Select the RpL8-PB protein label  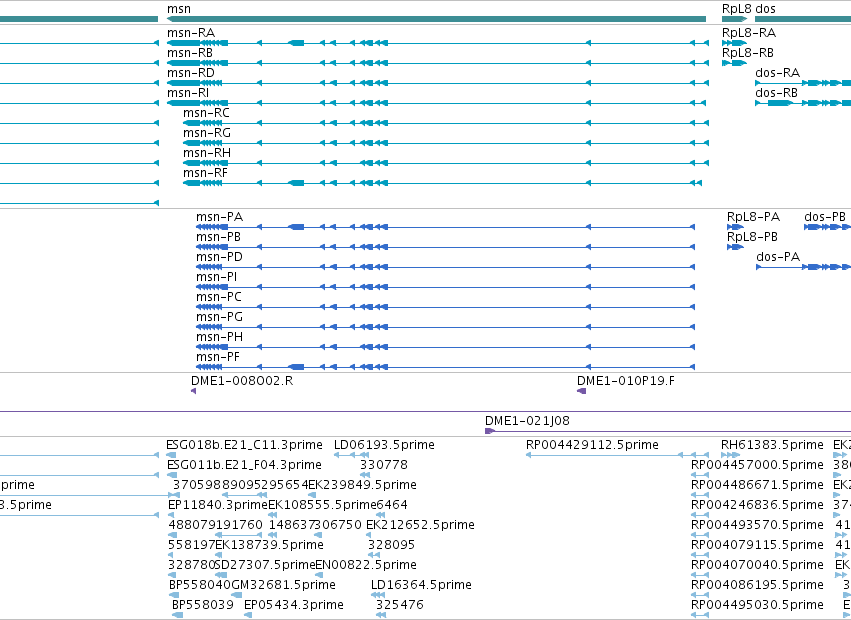[752, 237]
